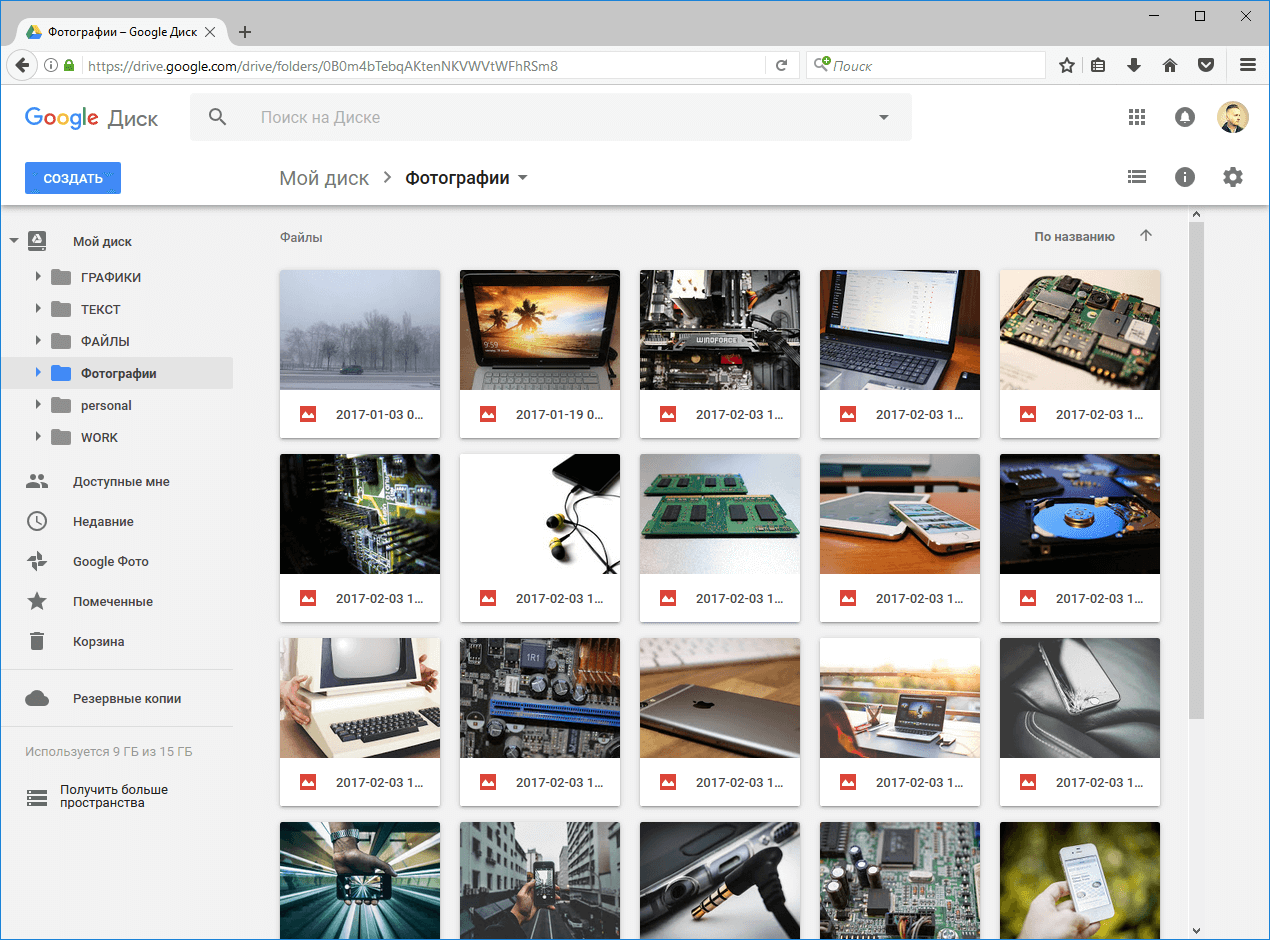Expand the ГРАФИКИ folder tree arrow
1270x940 pixels.
tap(38, 277)
